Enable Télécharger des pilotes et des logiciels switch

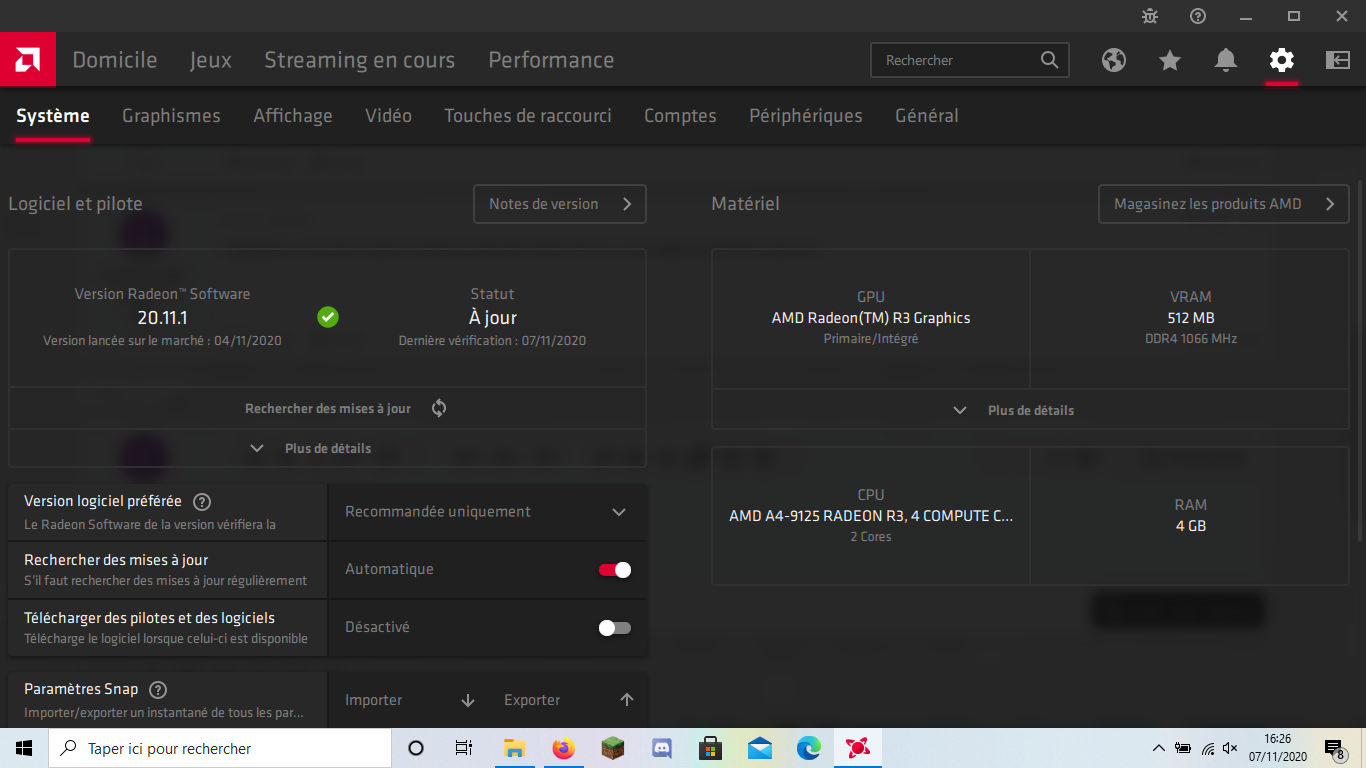(x=615, y=628)
